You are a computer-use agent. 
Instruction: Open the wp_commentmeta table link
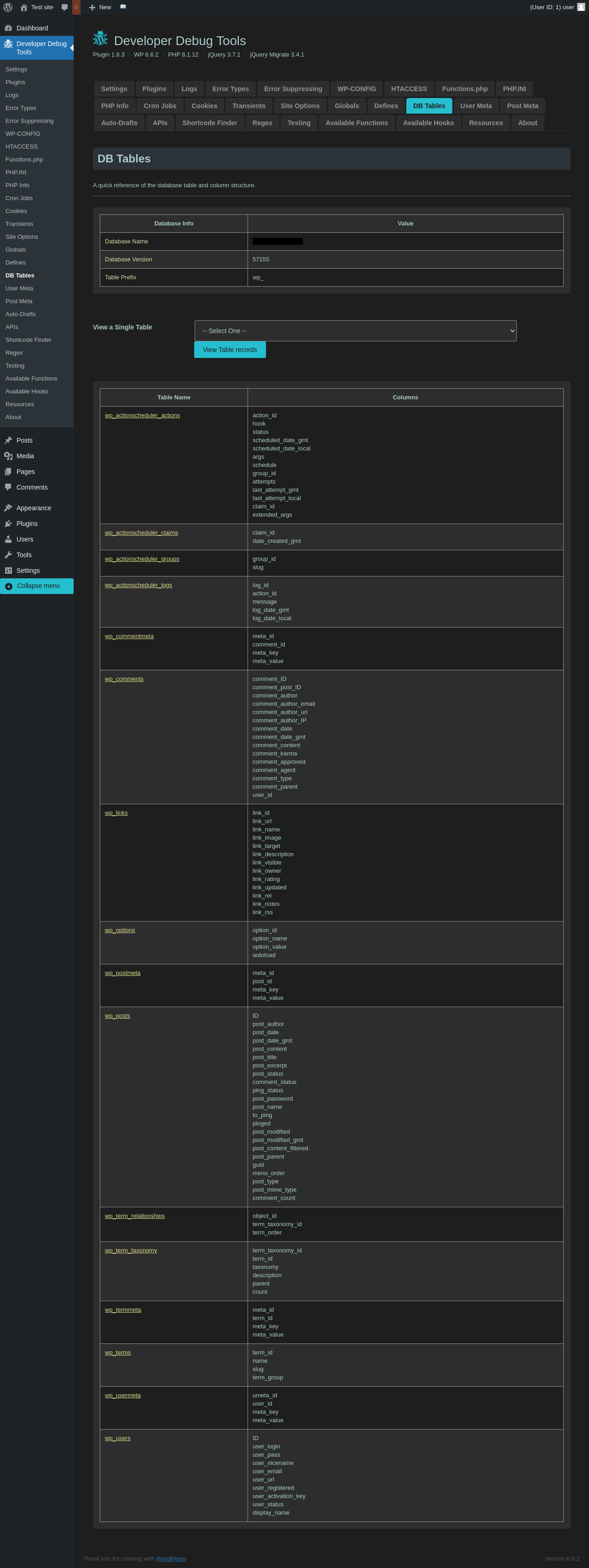click(x=129, y=636)
